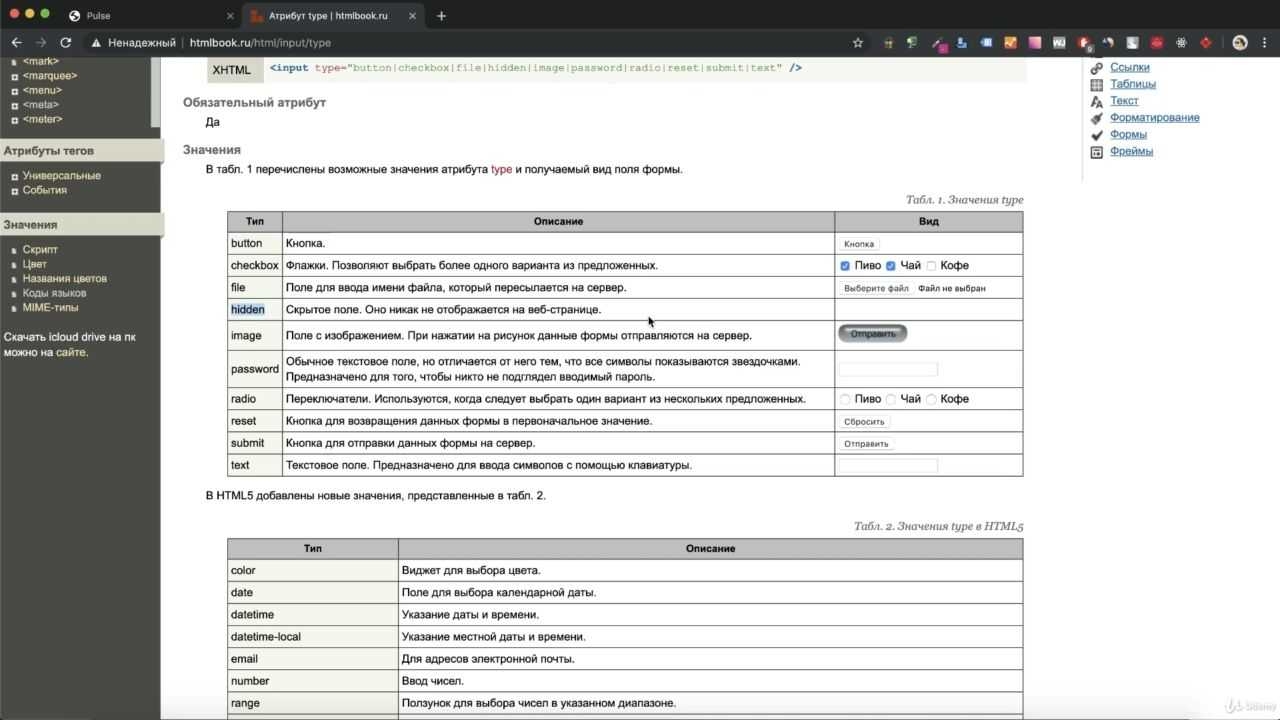Screen dimensions: 1280x720
Task: Click the browser forward arrow
Action: (41, 43)
